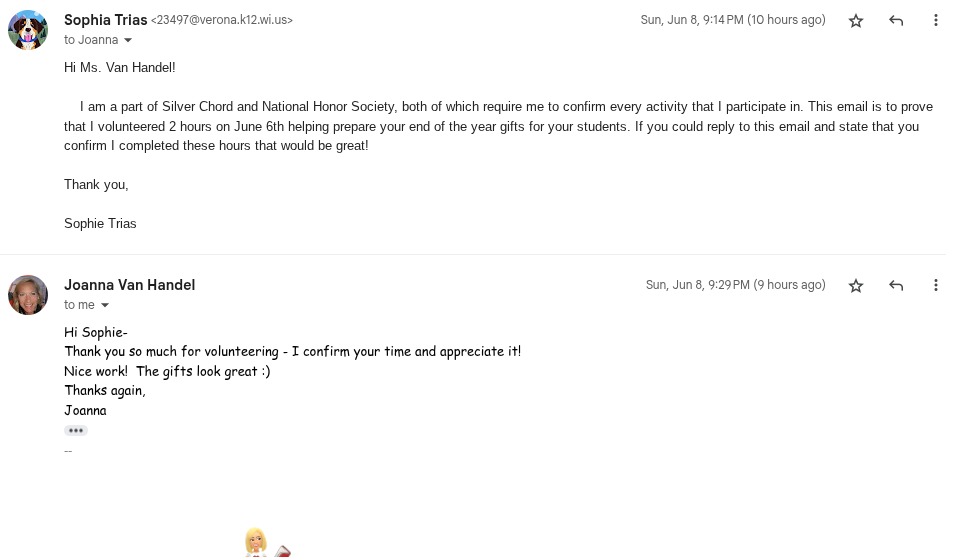Star Joanna Van Handel's reply message
961x557 pixels.
(856, 285)
